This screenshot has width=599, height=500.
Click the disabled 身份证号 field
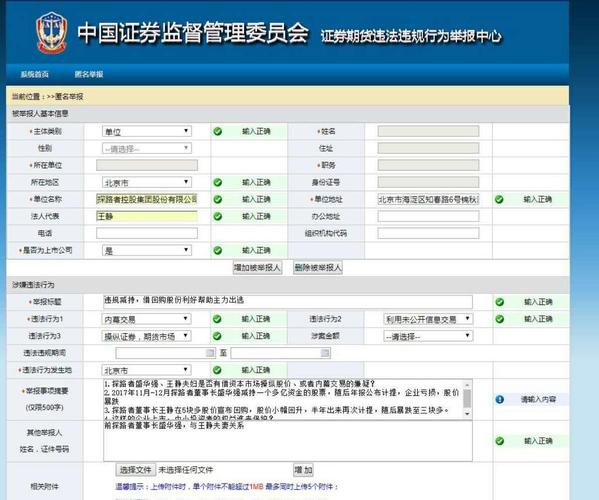pos(428,183)
